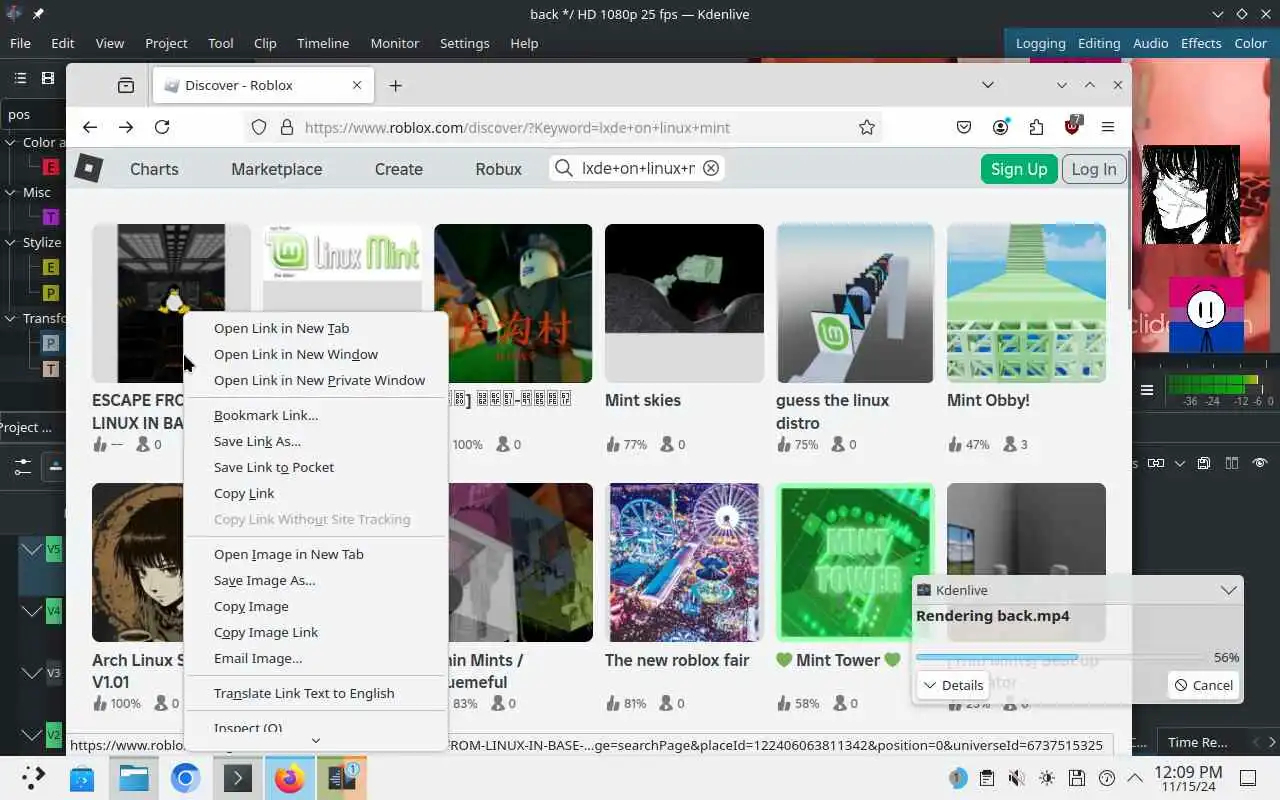
Task: Click the Roblox Log In button
Action: pos(1094,169)
